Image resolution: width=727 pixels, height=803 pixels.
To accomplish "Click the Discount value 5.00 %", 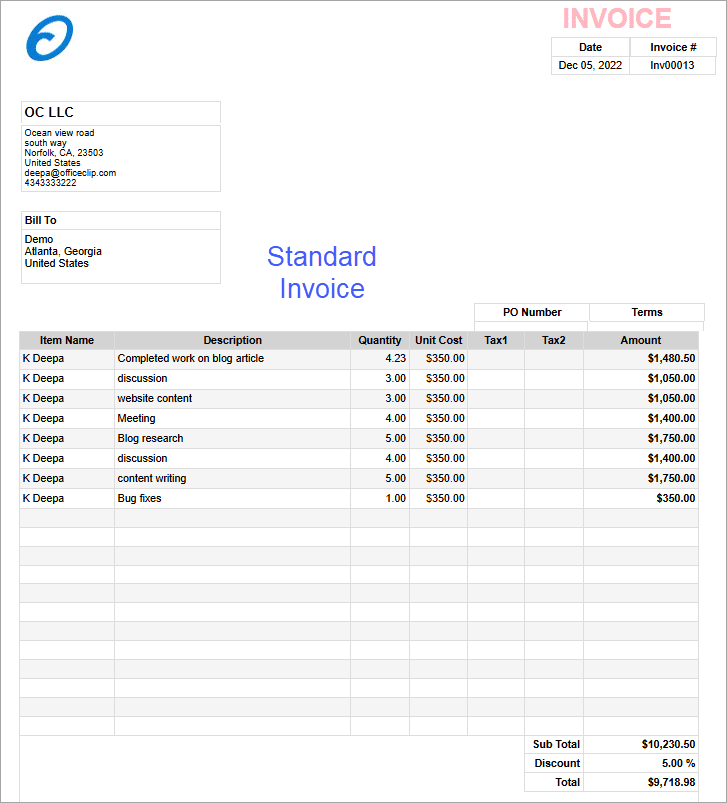I will coord(678,763).
